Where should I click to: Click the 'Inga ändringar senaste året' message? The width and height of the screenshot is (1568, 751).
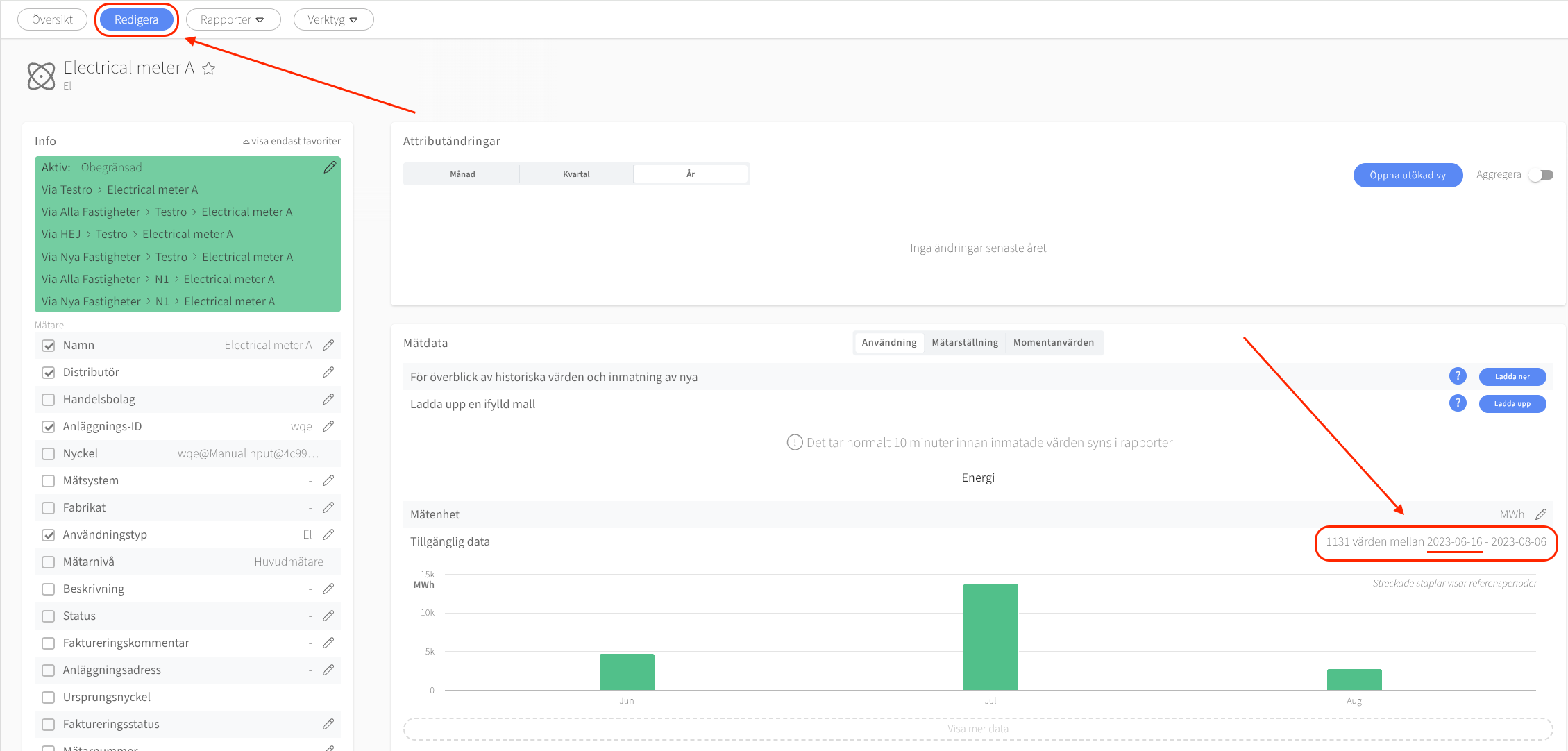[x=978, y=248]
